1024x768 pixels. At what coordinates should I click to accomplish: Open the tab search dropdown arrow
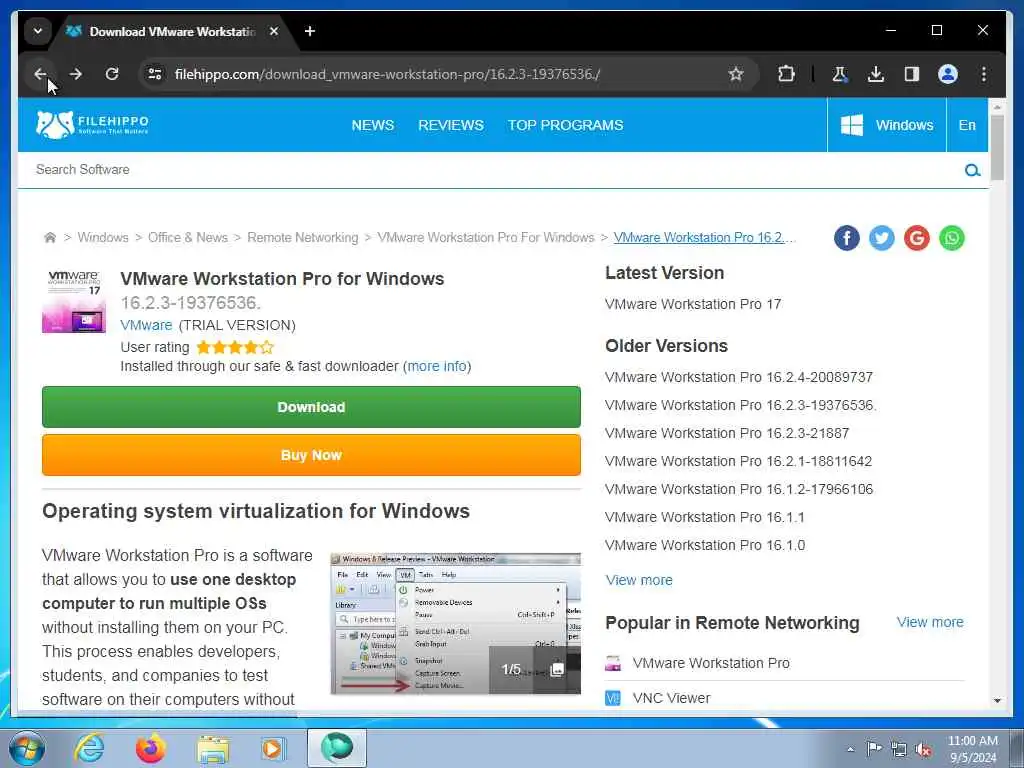point(38,31)
